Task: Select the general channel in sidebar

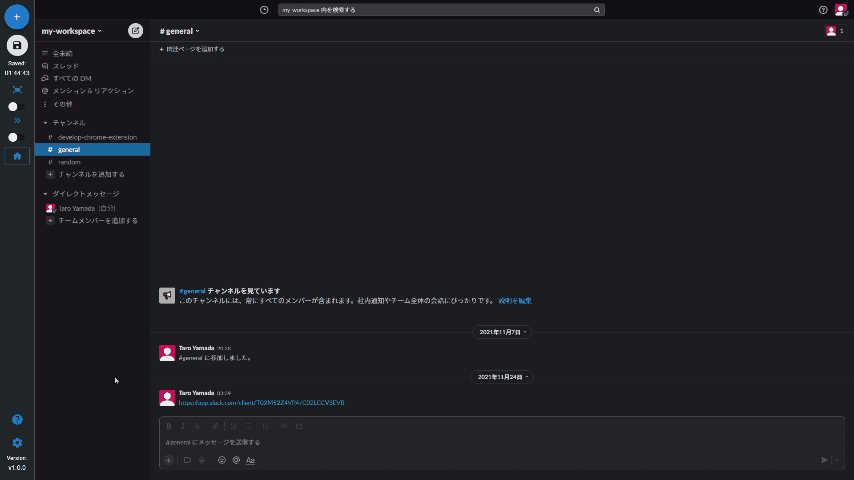Action: pos(93,149)
